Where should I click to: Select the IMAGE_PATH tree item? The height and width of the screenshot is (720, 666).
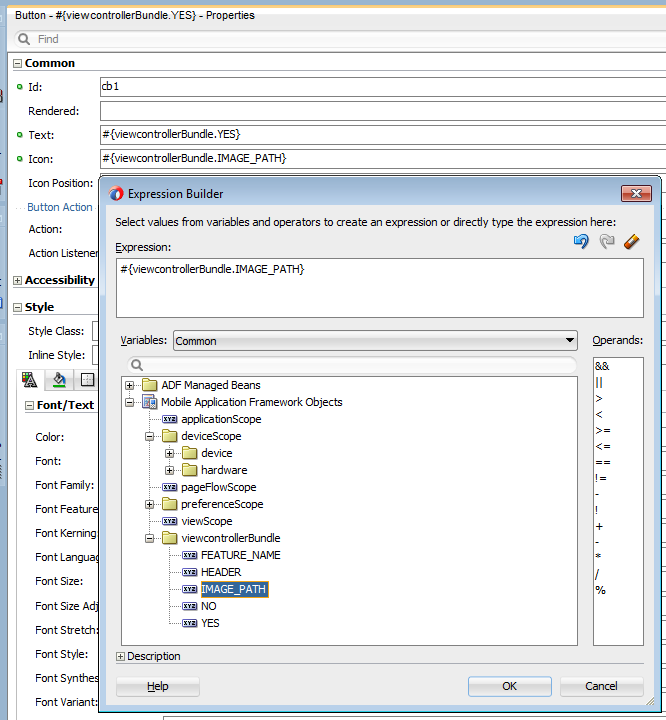point(234,589)
